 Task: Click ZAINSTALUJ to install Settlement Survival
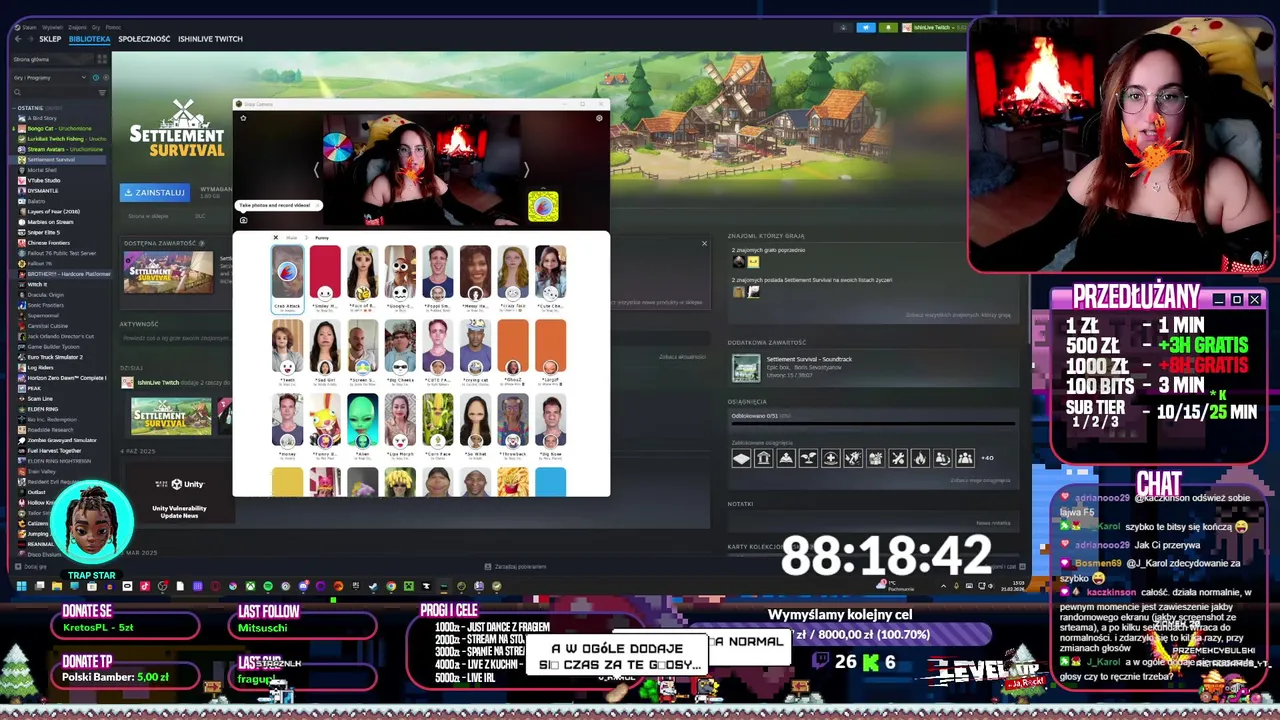(154, 192)
